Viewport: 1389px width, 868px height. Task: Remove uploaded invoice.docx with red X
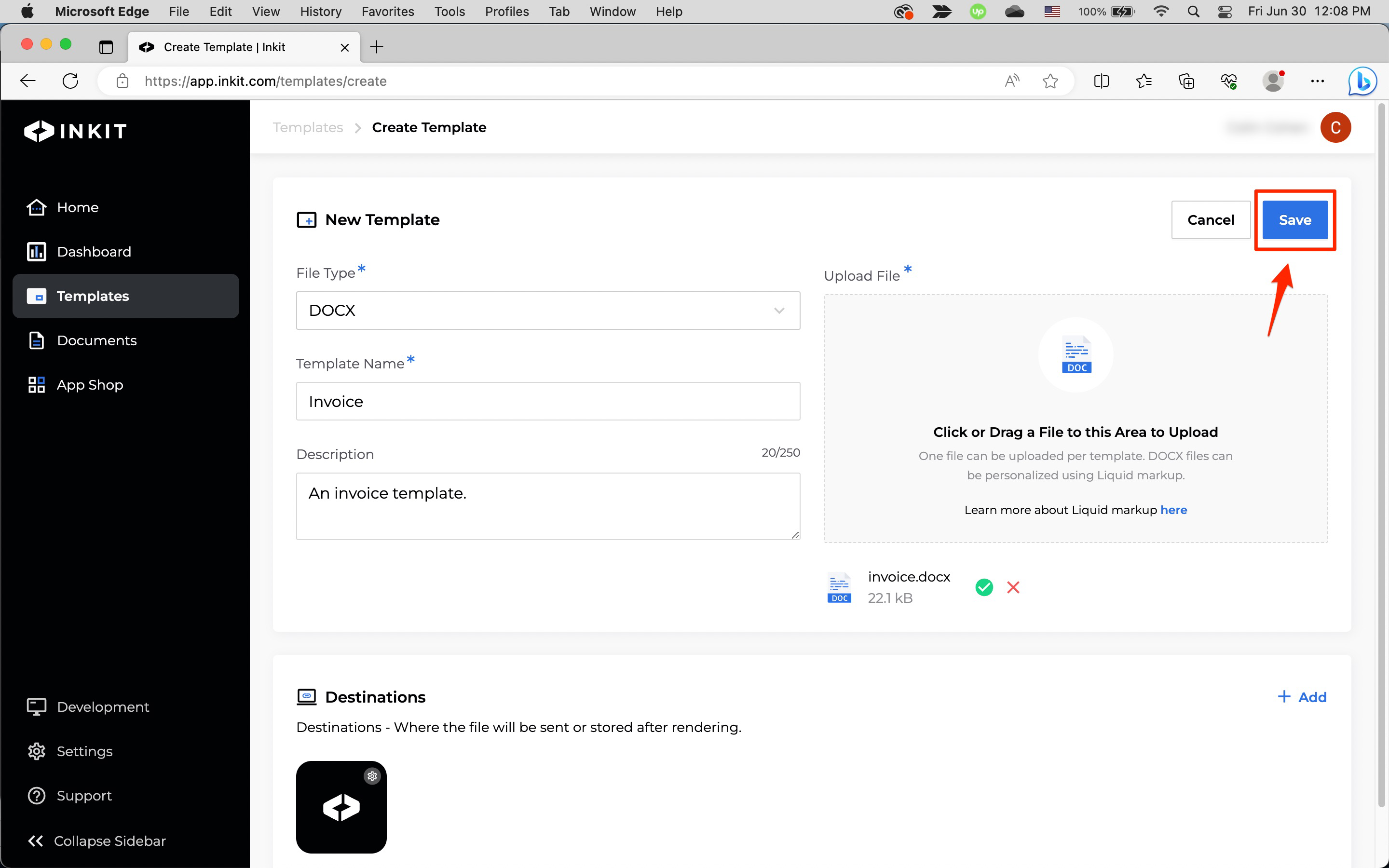[1013, 587]
